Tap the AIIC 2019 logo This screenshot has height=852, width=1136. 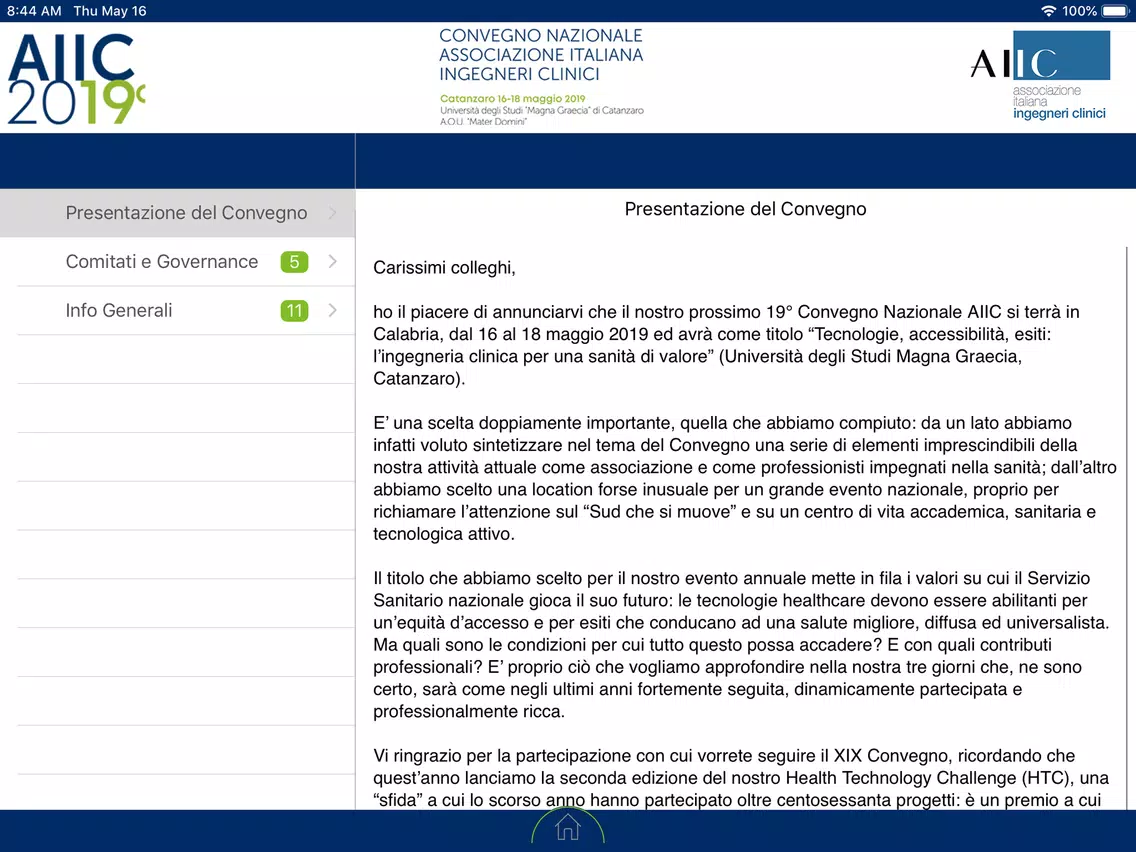[x=76, y=79]
